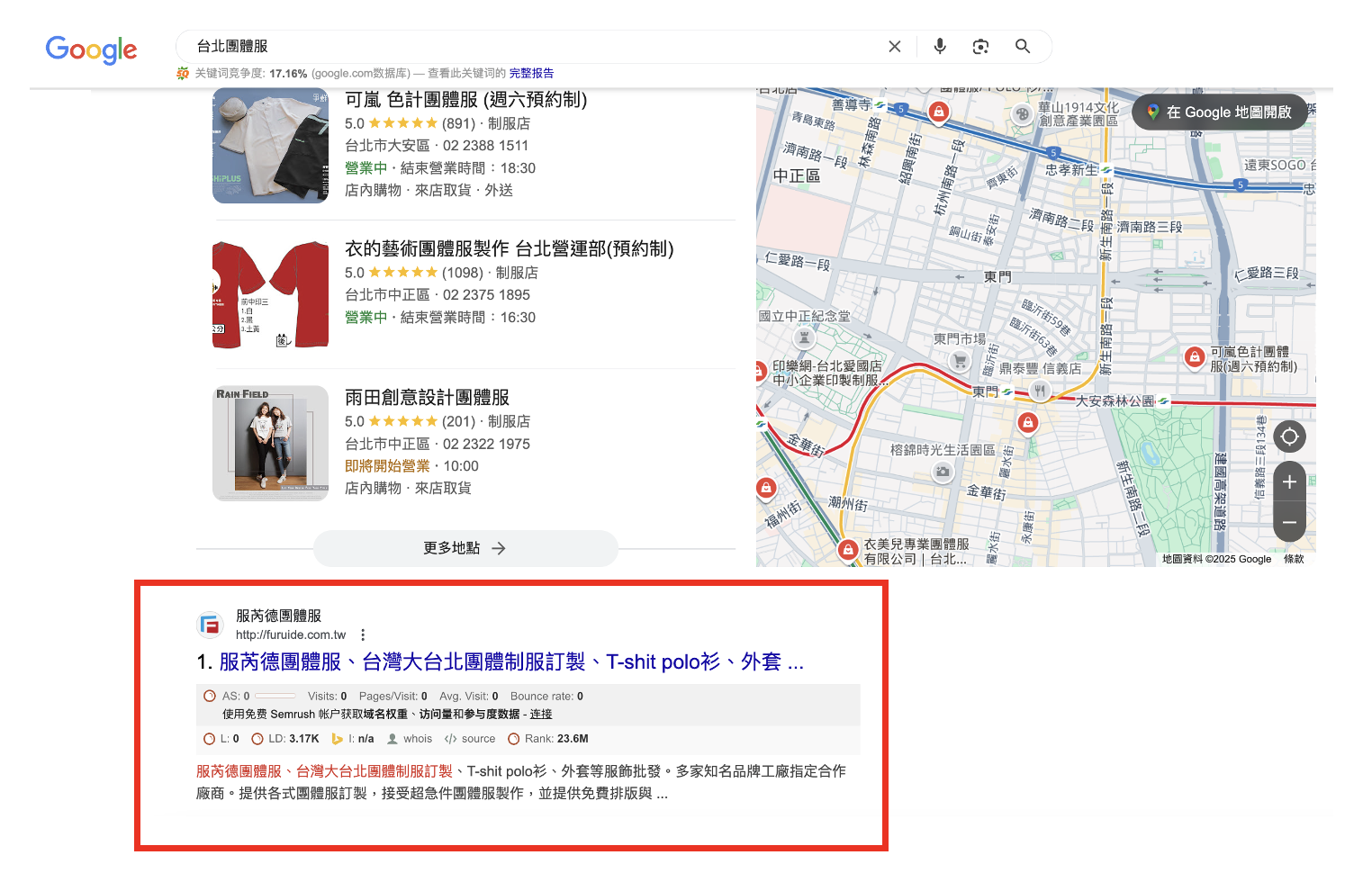Open 雨田創意設計團體服 listing photo

[x=271, y=443]
